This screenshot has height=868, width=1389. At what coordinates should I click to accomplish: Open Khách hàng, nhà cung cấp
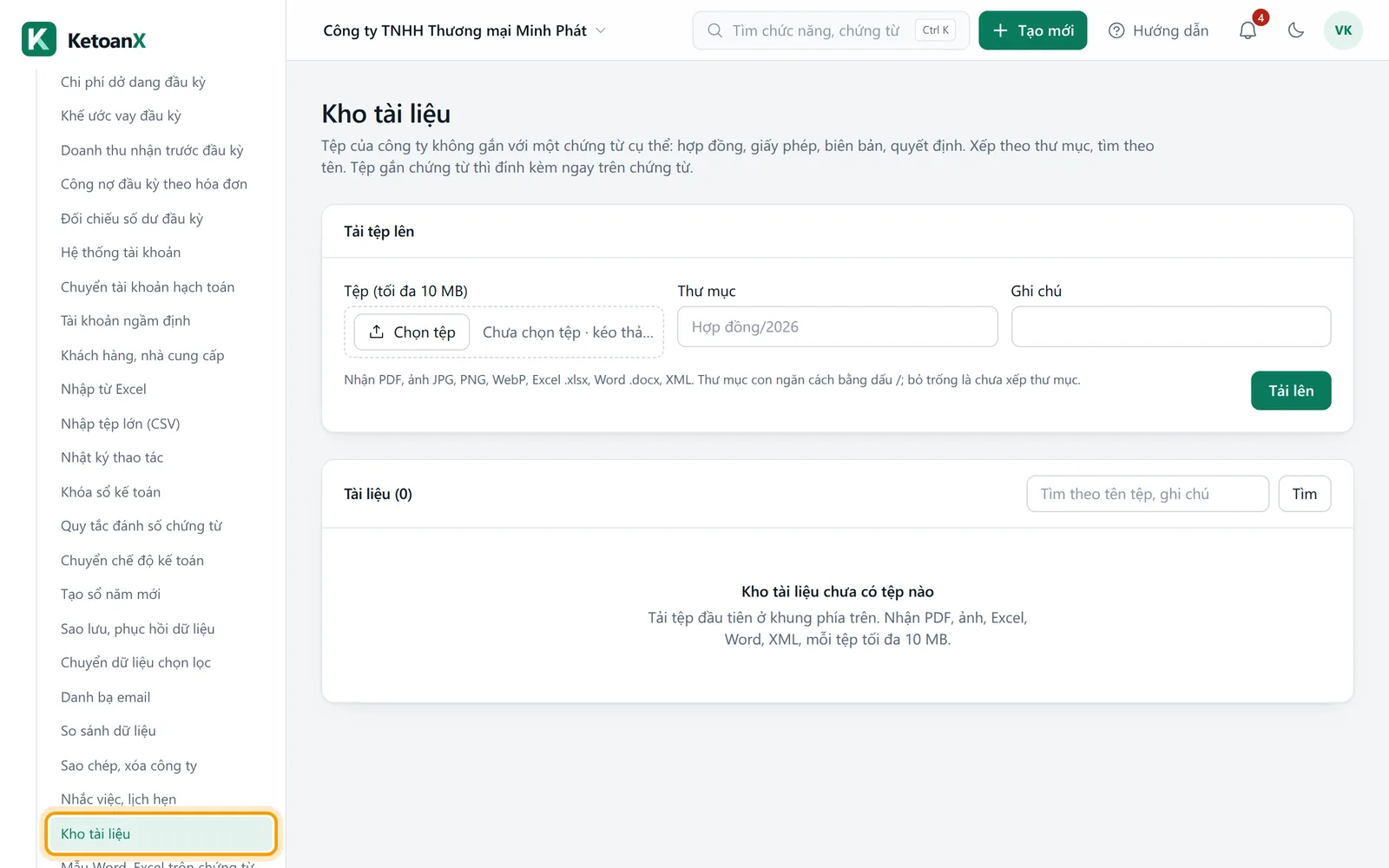point(142,355)
